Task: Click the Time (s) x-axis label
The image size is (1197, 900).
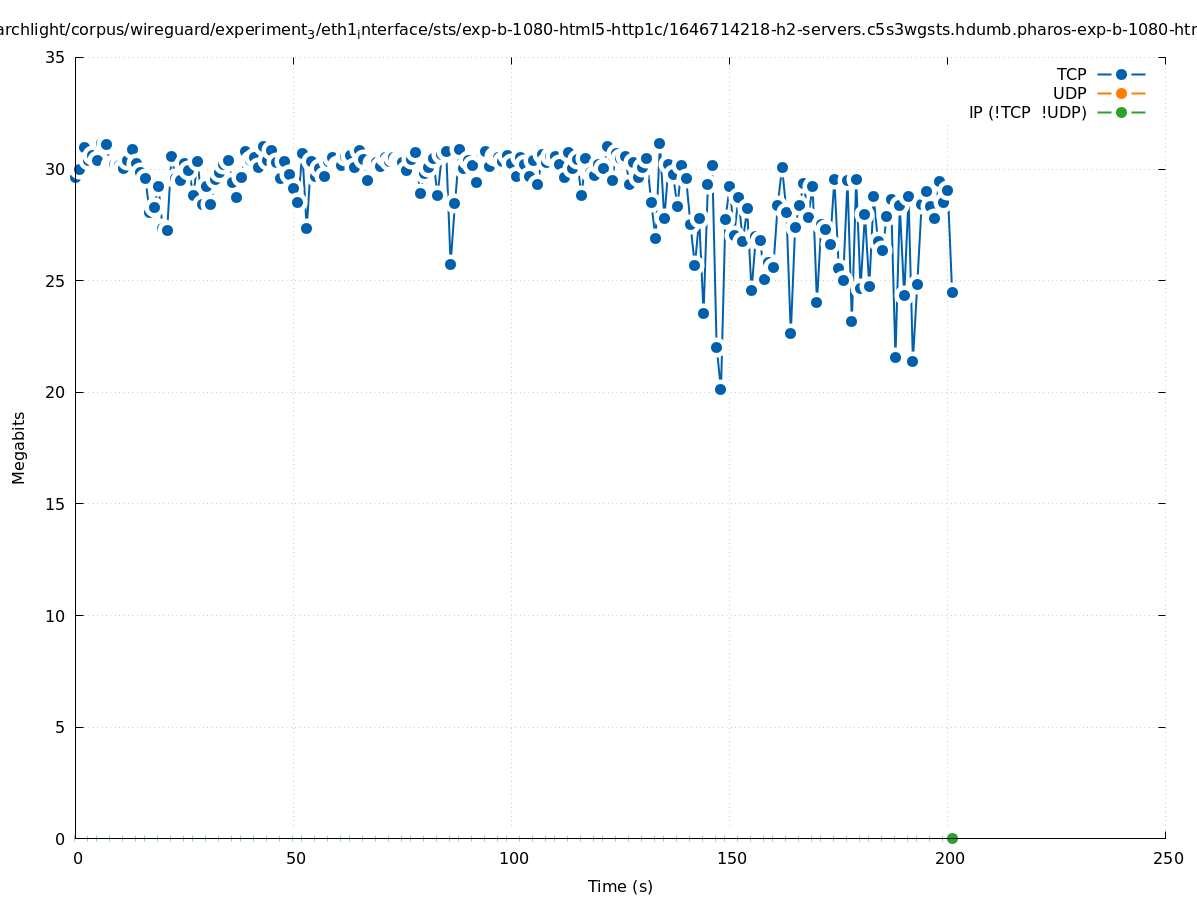Action: [620, 886]
